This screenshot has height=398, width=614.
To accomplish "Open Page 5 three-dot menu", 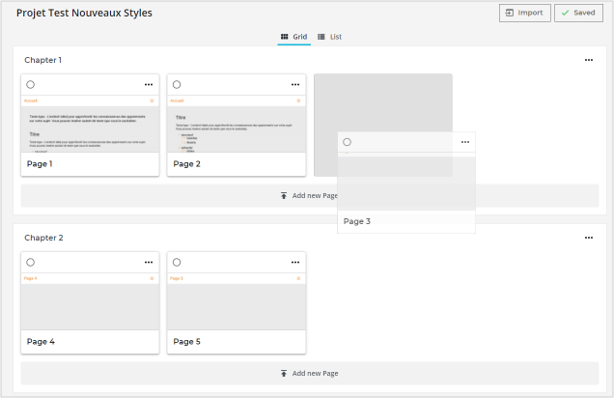I will click(295, 262).
